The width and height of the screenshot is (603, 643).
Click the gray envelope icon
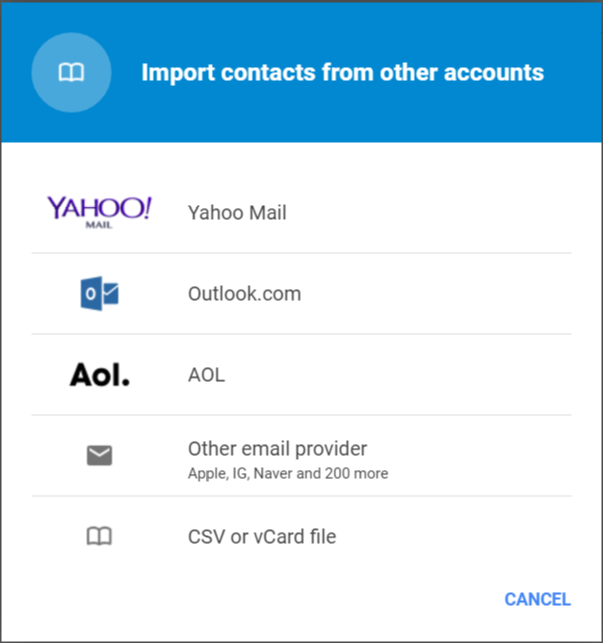(99, 456)
